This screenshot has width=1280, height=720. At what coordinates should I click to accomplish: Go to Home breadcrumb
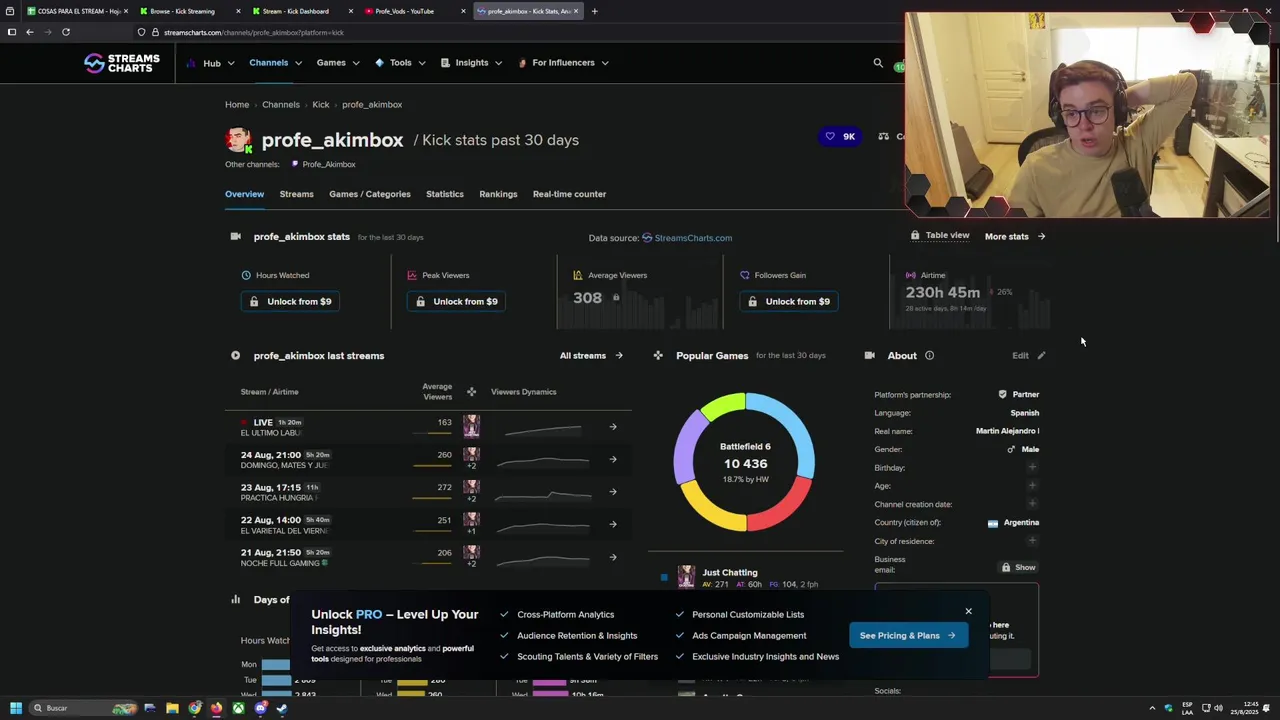[x=237, y=104]
